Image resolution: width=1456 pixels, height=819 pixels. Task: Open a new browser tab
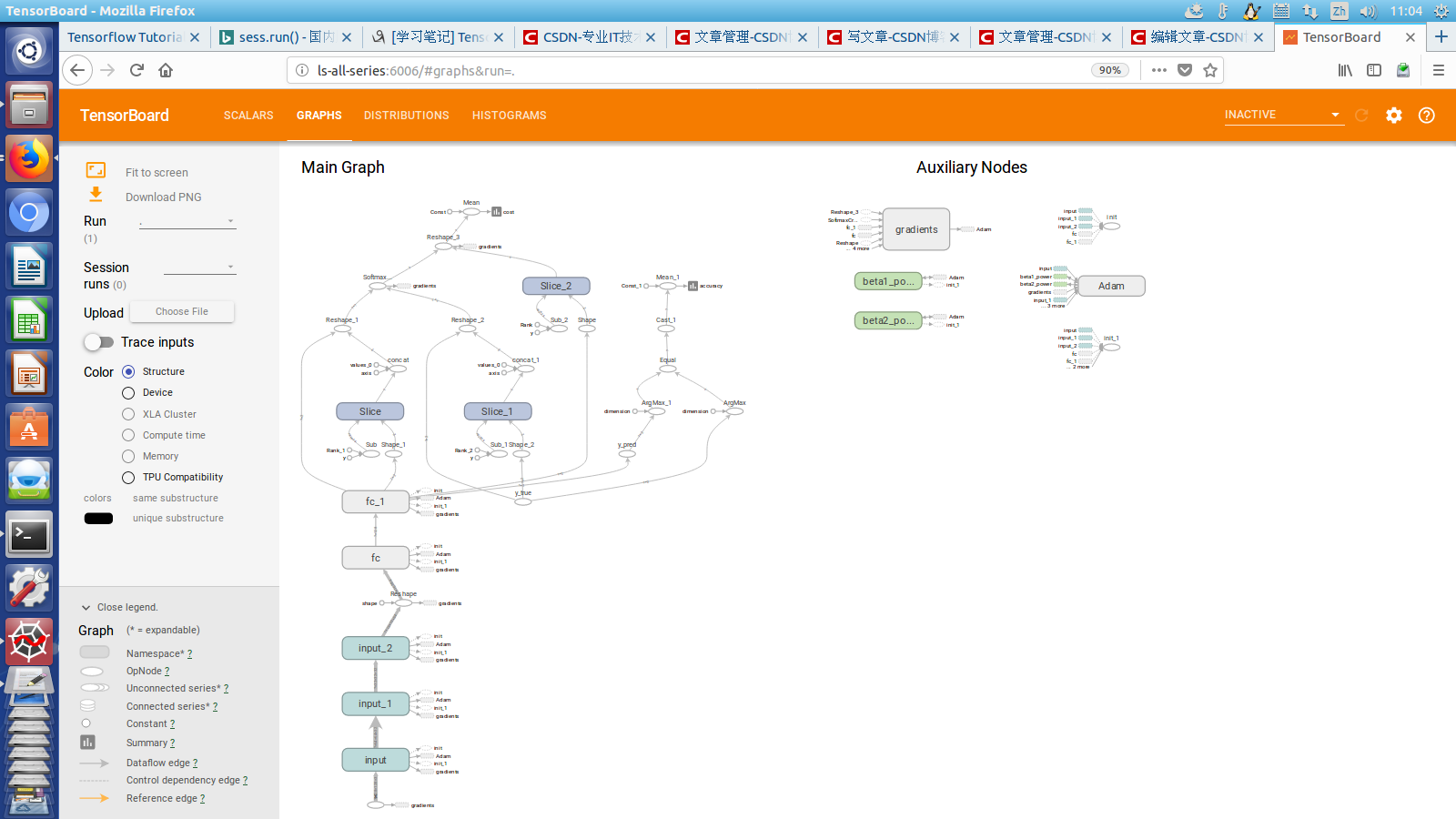1441,36
